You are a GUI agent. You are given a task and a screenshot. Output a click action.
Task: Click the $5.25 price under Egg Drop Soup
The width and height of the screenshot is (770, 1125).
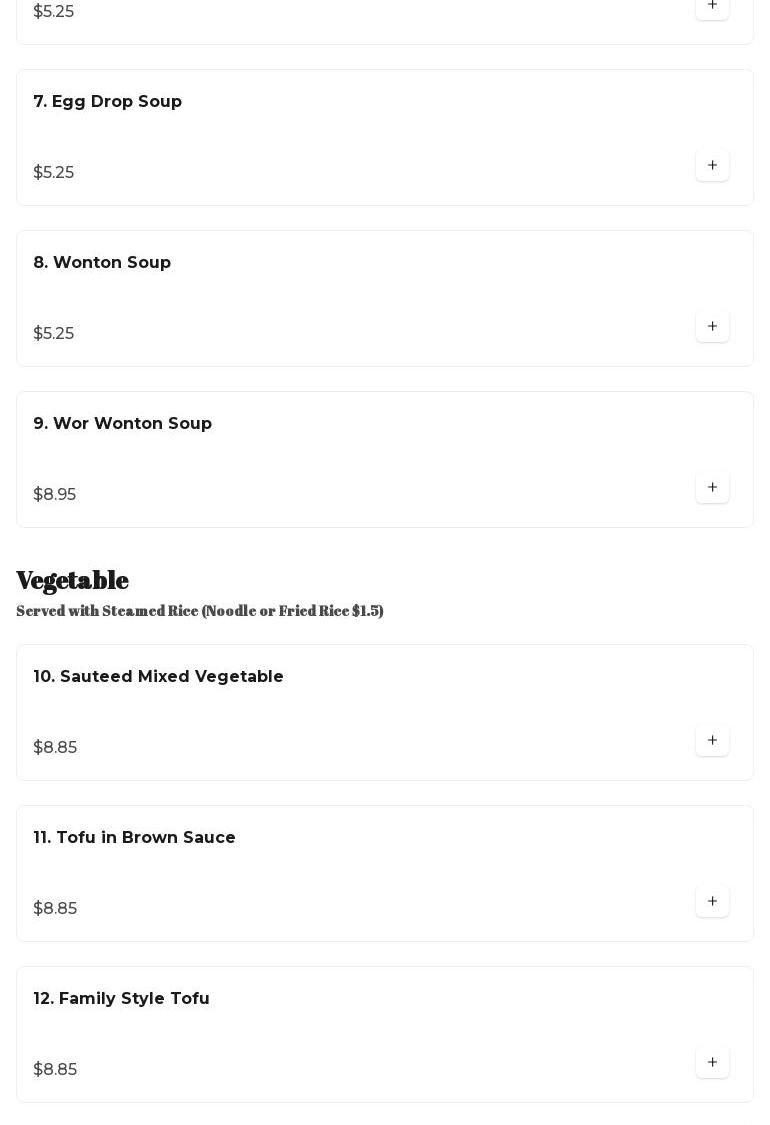pos(54,173)
